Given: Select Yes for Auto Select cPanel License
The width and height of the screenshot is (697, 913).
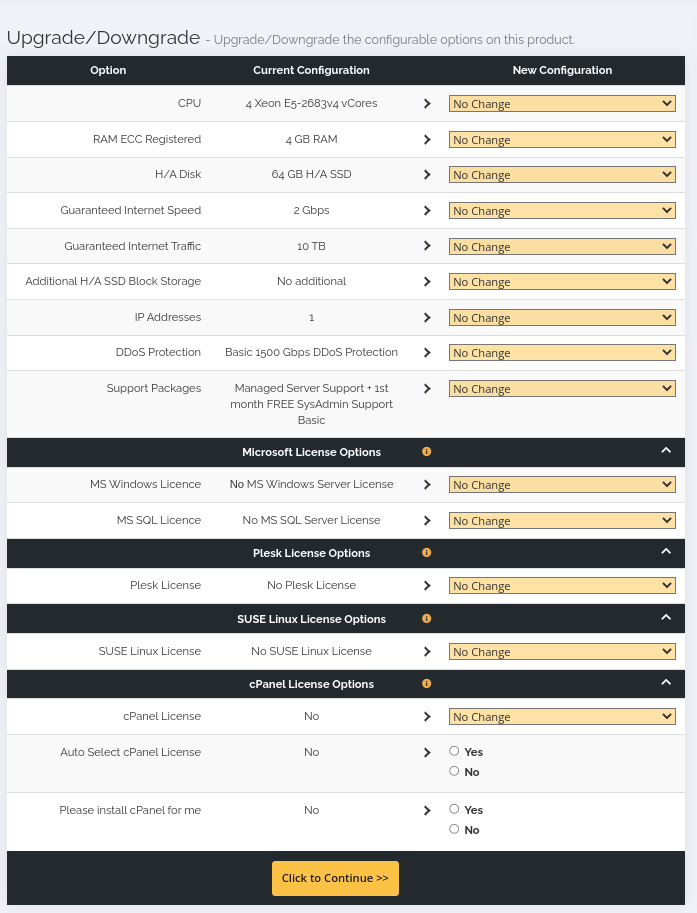Looking at the screenshot, I should tap(454, 751).
